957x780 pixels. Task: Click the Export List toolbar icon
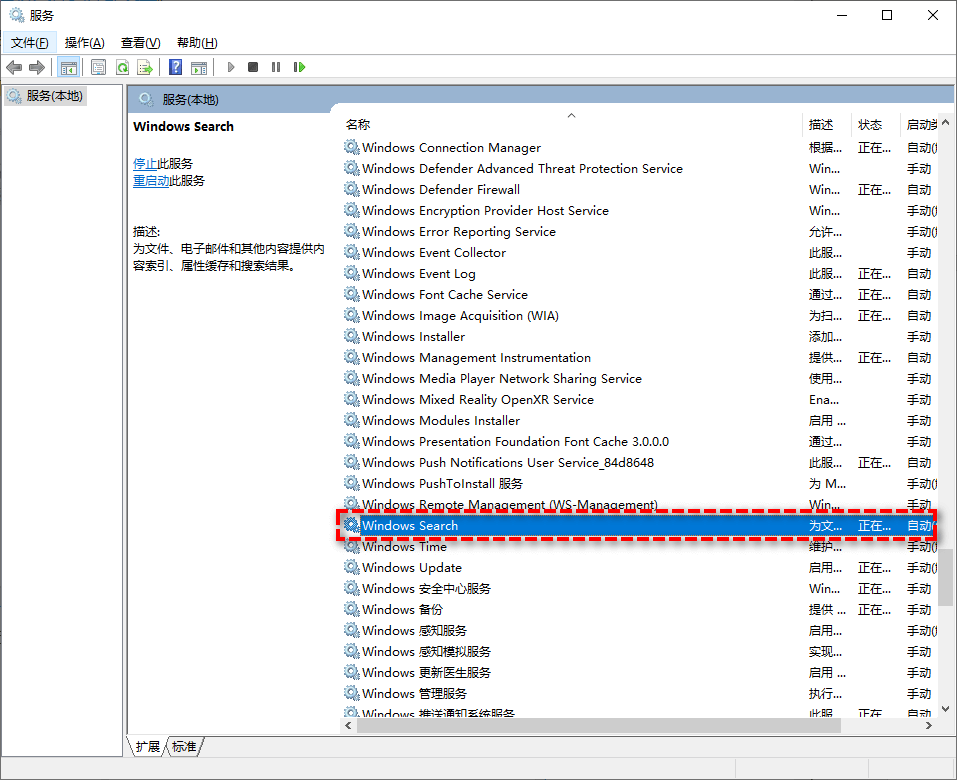(x=145, y=67)
